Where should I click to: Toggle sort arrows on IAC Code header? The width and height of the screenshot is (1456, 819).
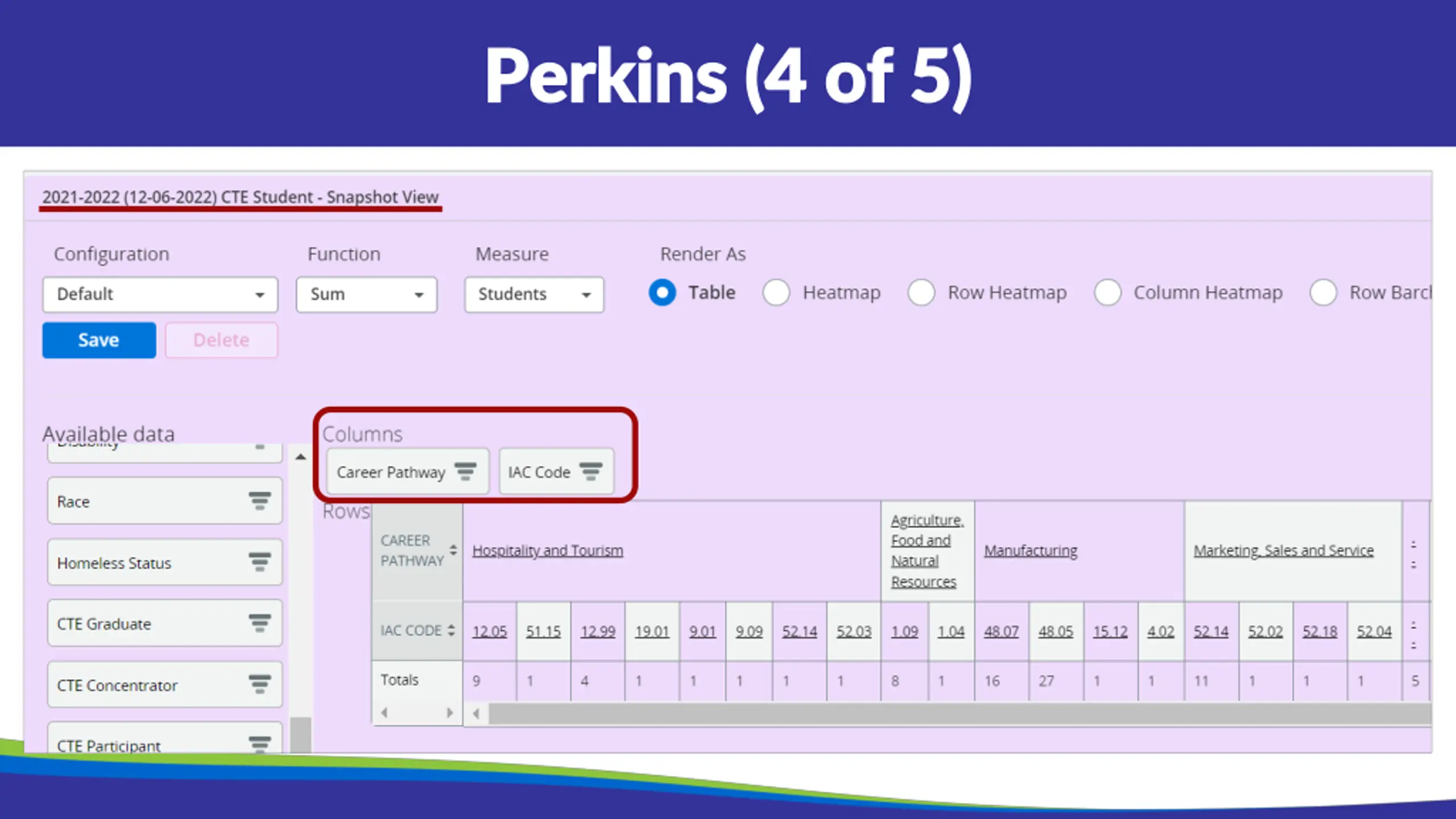click(451, 630)
